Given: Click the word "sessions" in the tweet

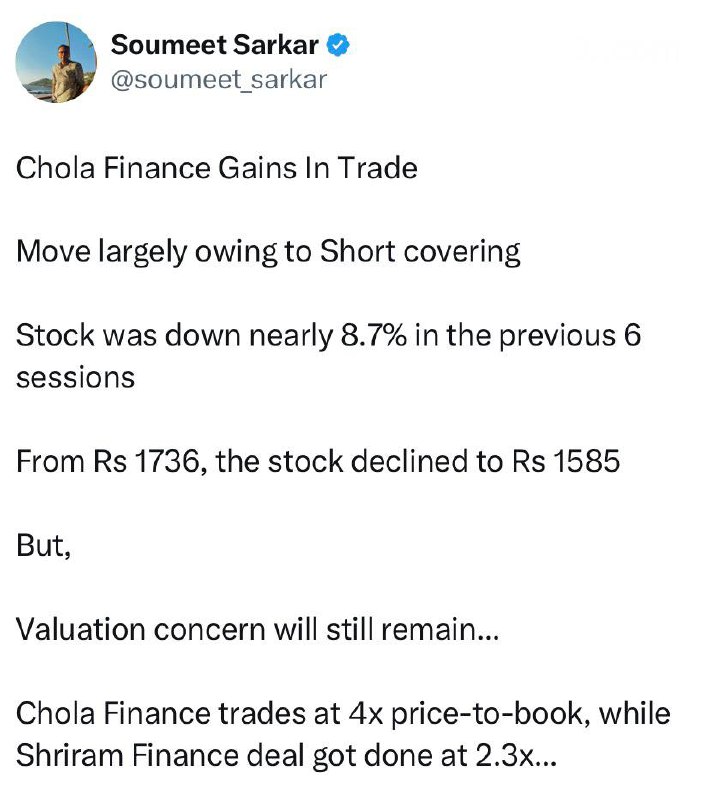Looking at the screenshot, I should point(74,378).
